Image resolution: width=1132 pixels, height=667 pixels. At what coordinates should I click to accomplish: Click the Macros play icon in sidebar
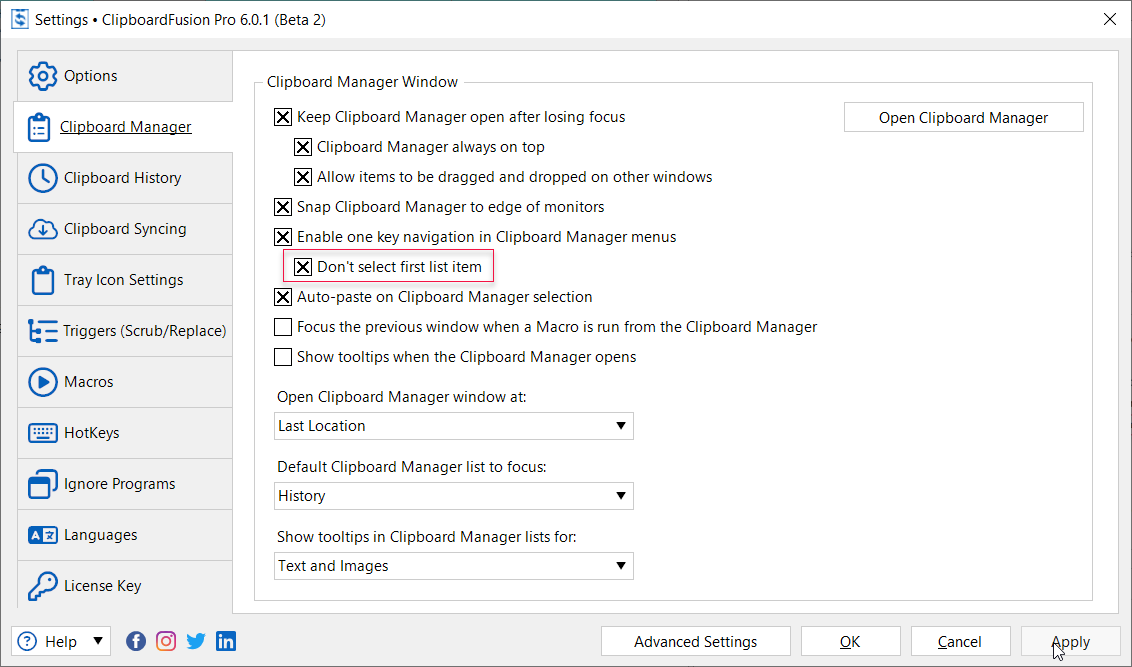click(x=43, y=382)
